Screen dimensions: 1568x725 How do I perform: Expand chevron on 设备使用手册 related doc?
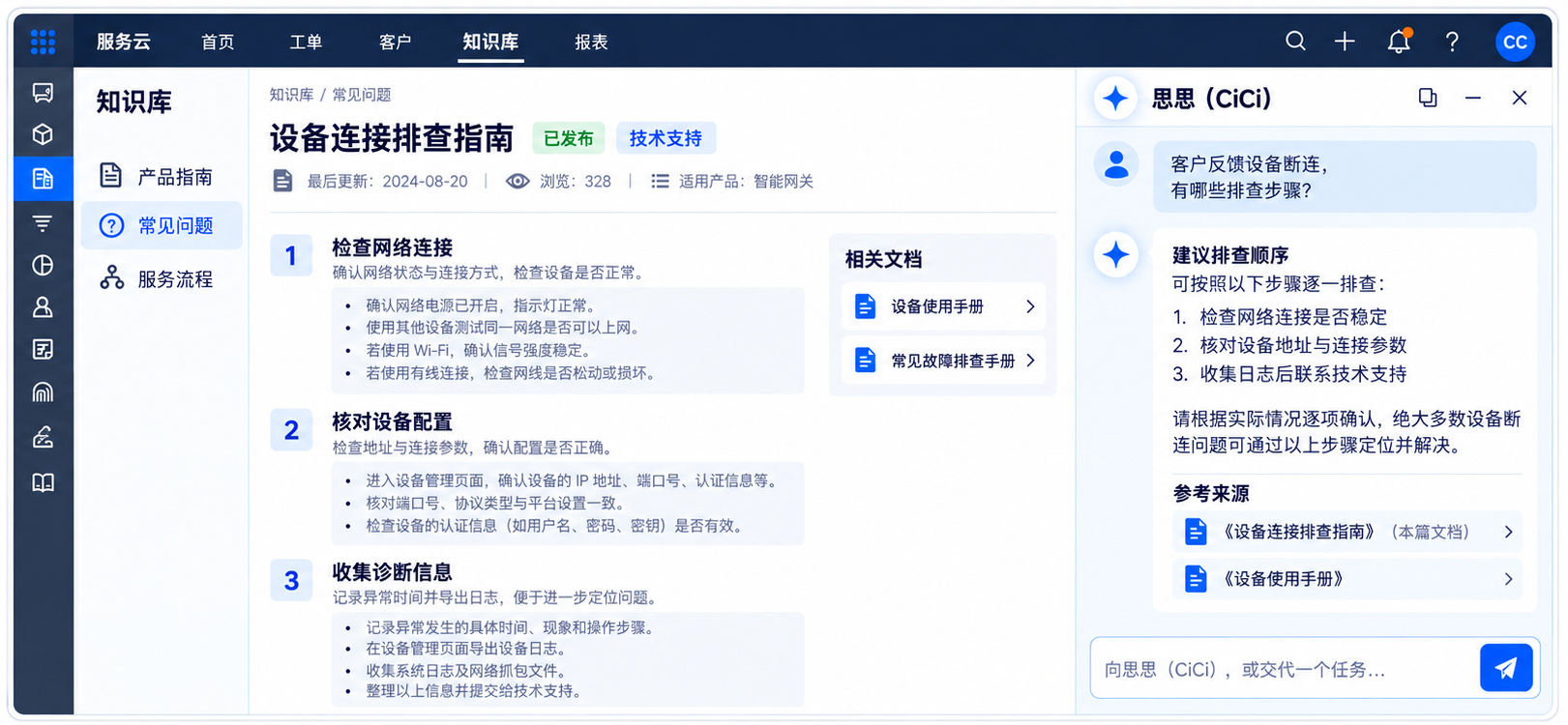click(1030, 306)
